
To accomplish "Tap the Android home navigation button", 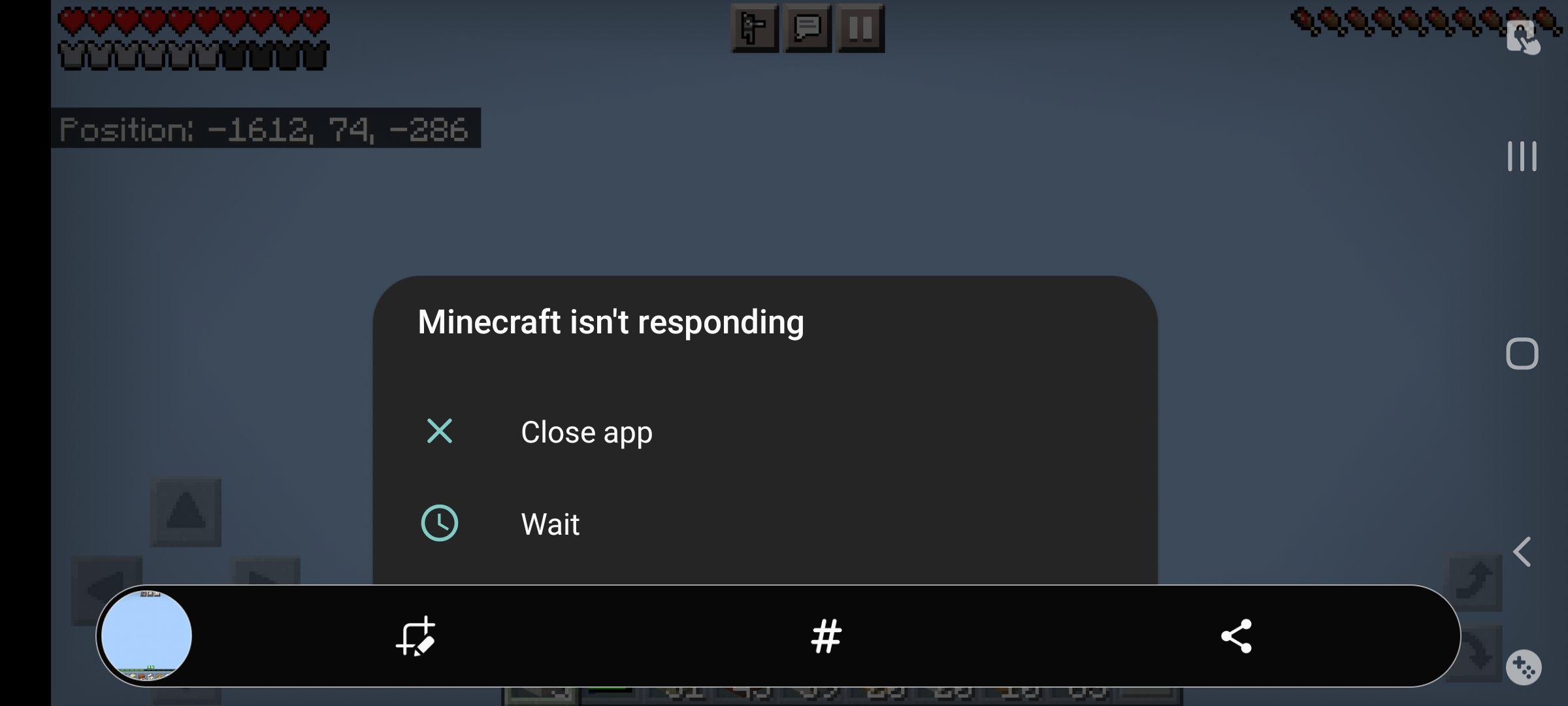I will 1522,354.
